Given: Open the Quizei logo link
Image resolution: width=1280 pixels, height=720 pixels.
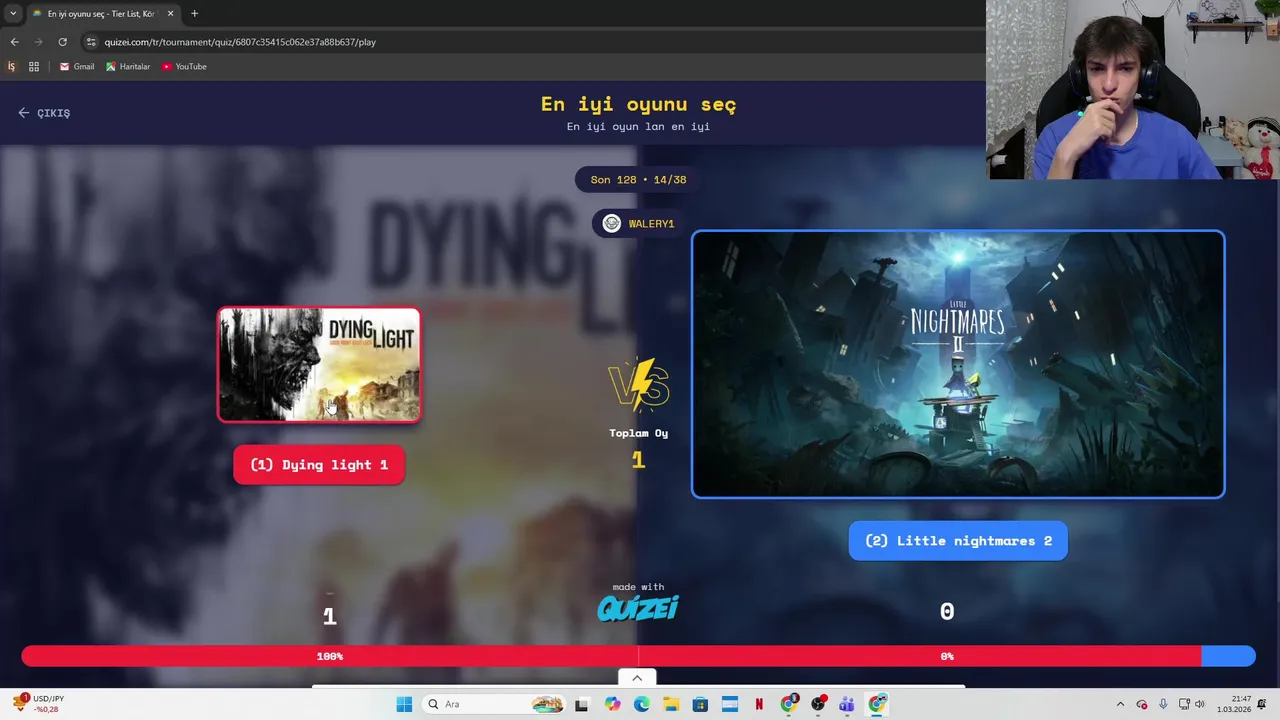Looking at the screenshot, I should [638, 608].
